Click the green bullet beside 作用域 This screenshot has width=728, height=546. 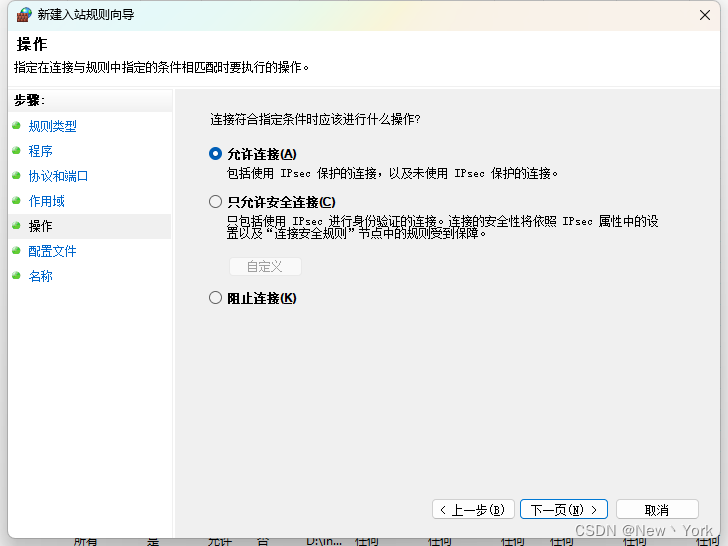(x=16, y=201)
